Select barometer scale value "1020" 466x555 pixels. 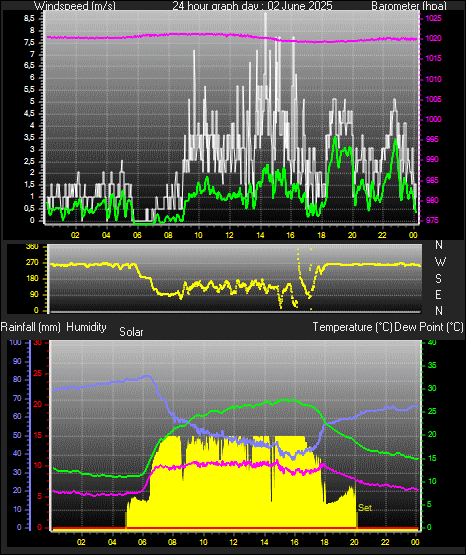click(x=433, y=38)
